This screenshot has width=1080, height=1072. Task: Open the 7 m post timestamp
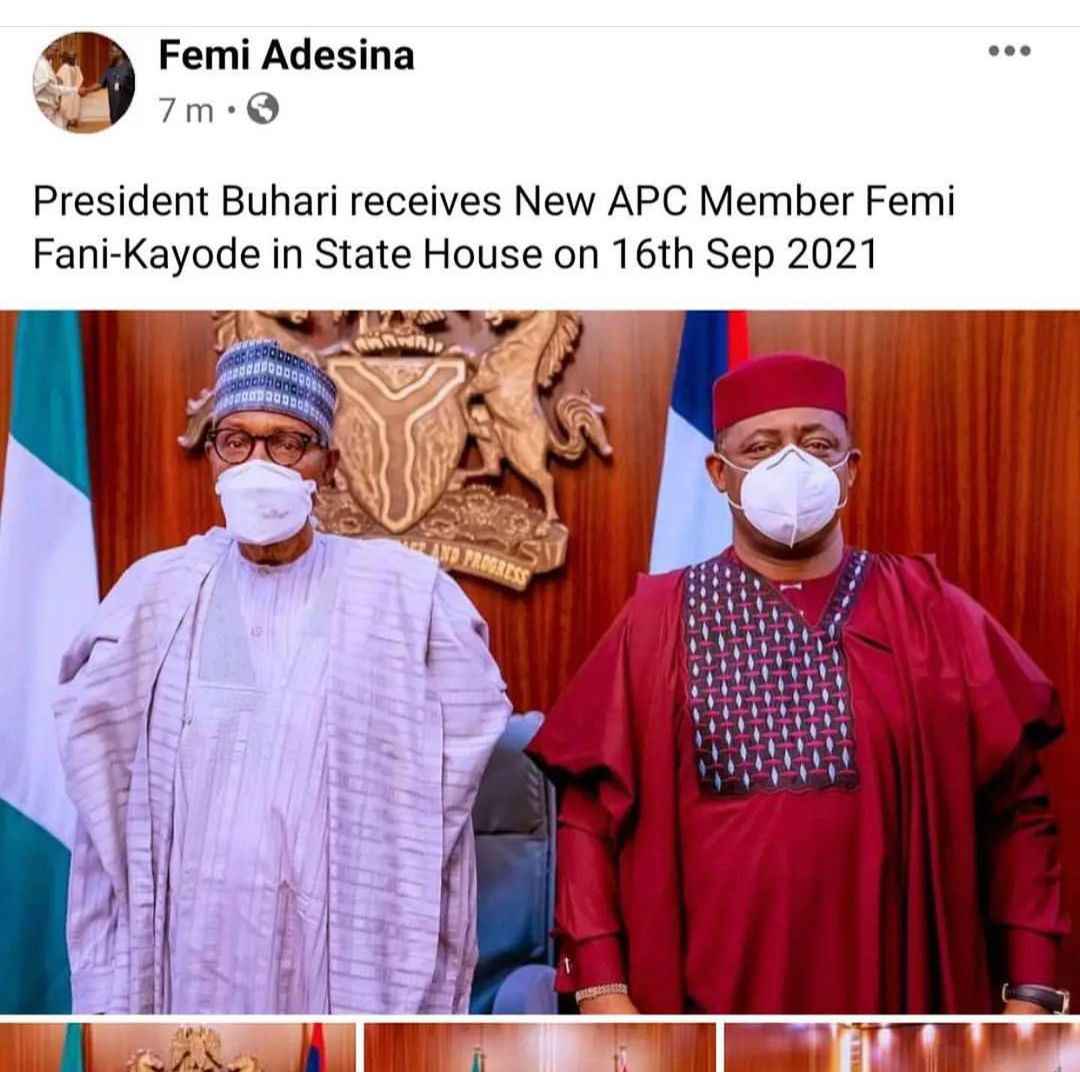click(186, 110)
